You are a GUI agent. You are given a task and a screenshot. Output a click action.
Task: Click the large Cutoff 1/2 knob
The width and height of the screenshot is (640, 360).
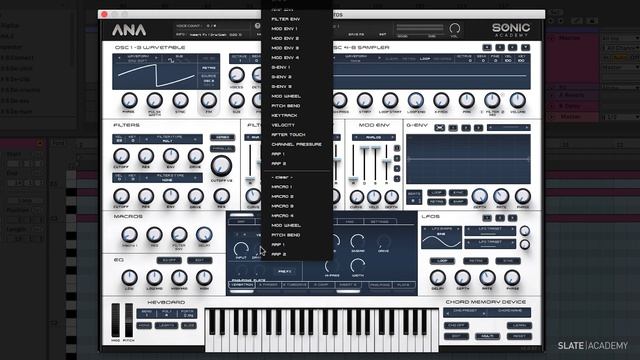(x=221, y=165)
